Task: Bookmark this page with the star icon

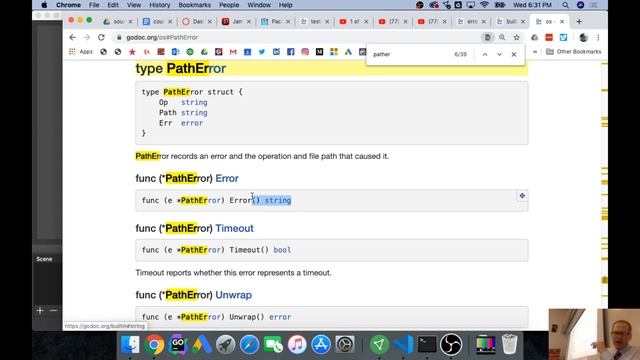Action: pyautogui.click(x=516, y=37)
